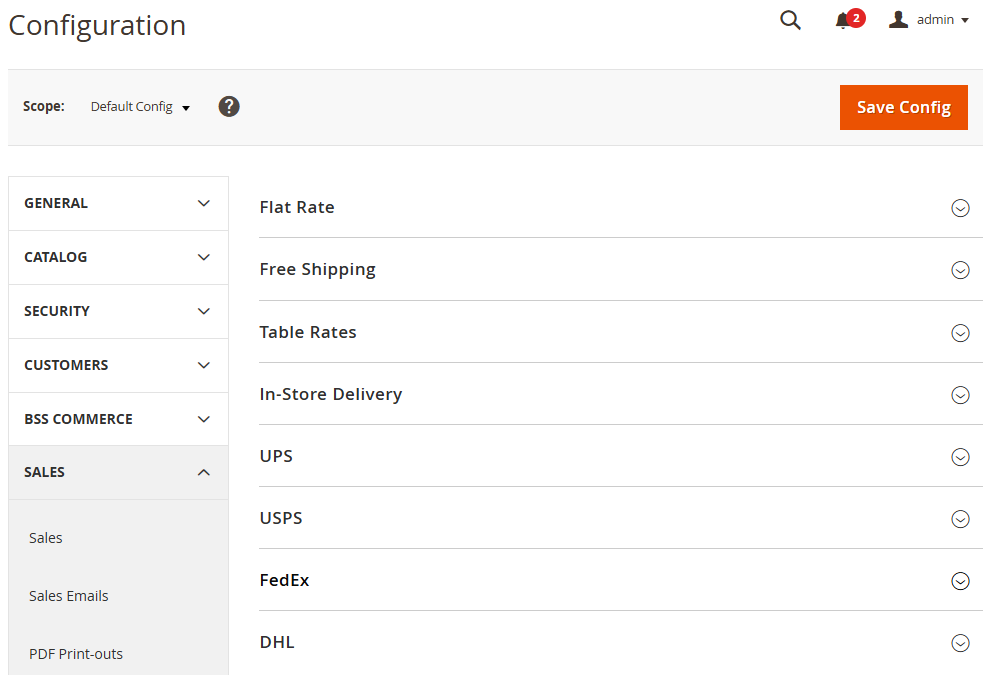Image resolution: width=991 pixels, height=675 pixels.
Task: Open the search magnifier icon
Action: point(790,21)
